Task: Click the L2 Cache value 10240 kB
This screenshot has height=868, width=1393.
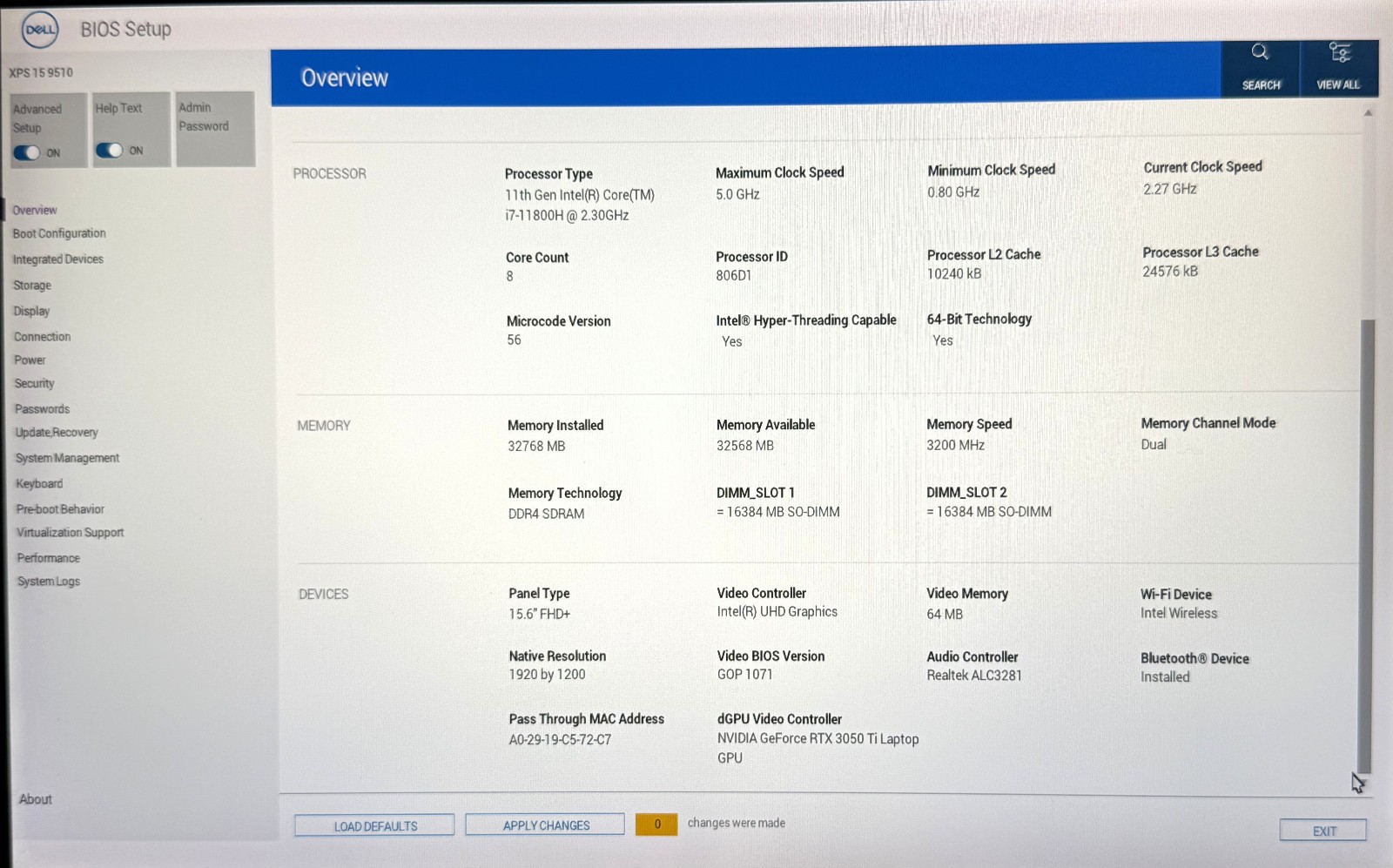Action: click(x=953, y=273)
